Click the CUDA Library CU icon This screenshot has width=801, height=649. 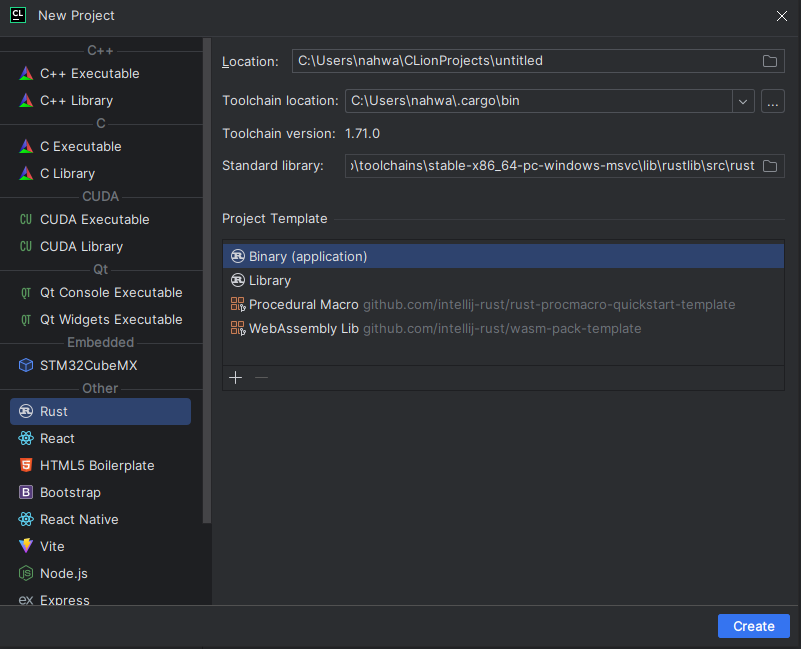[x=26, y=247]
